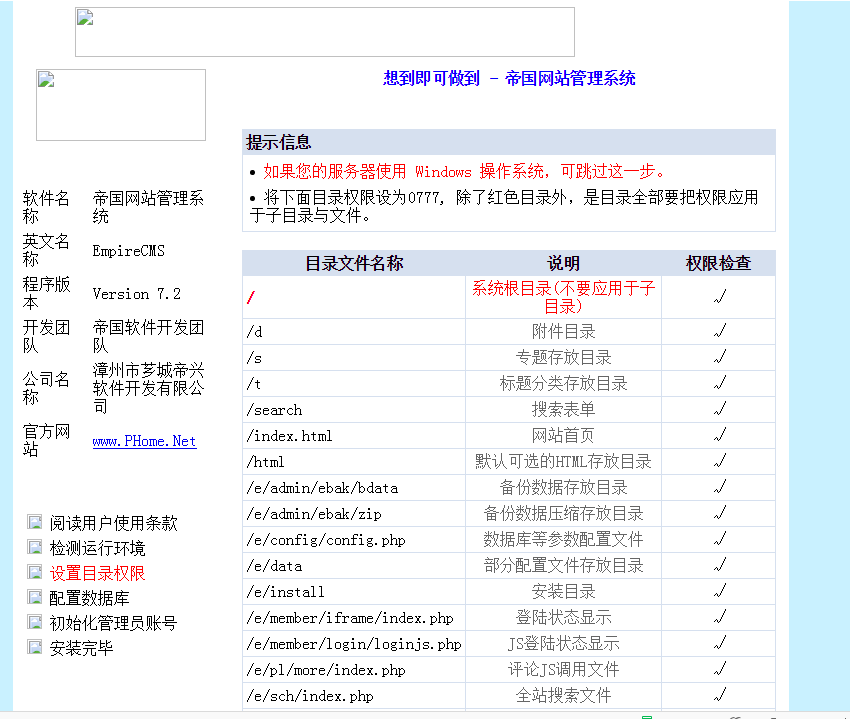
Task: Click the broken logo image above software info
Action: click(121, 105)
